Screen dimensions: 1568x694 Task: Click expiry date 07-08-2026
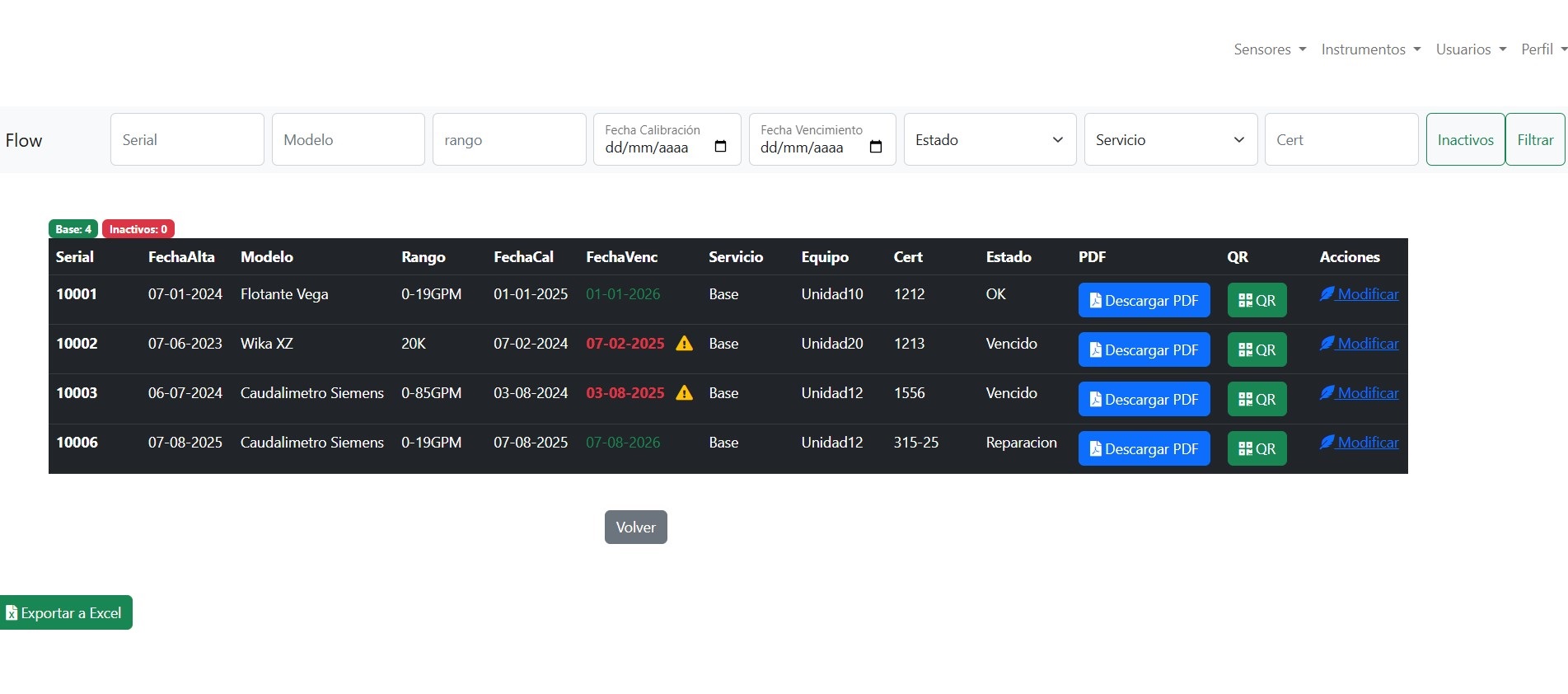(623, 443)
